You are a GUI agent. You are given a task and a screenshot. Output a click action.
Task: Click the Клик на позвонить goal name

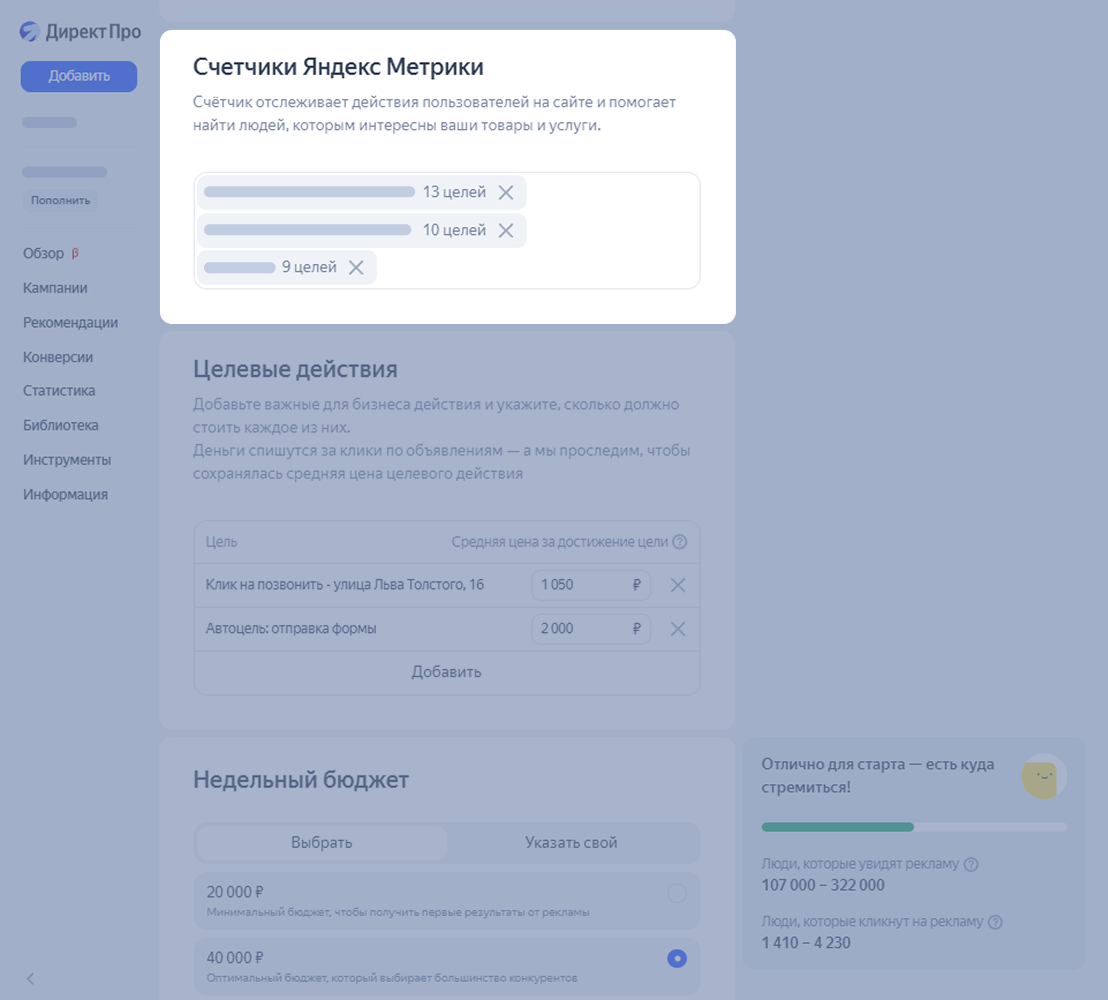(x=345, y=585)
